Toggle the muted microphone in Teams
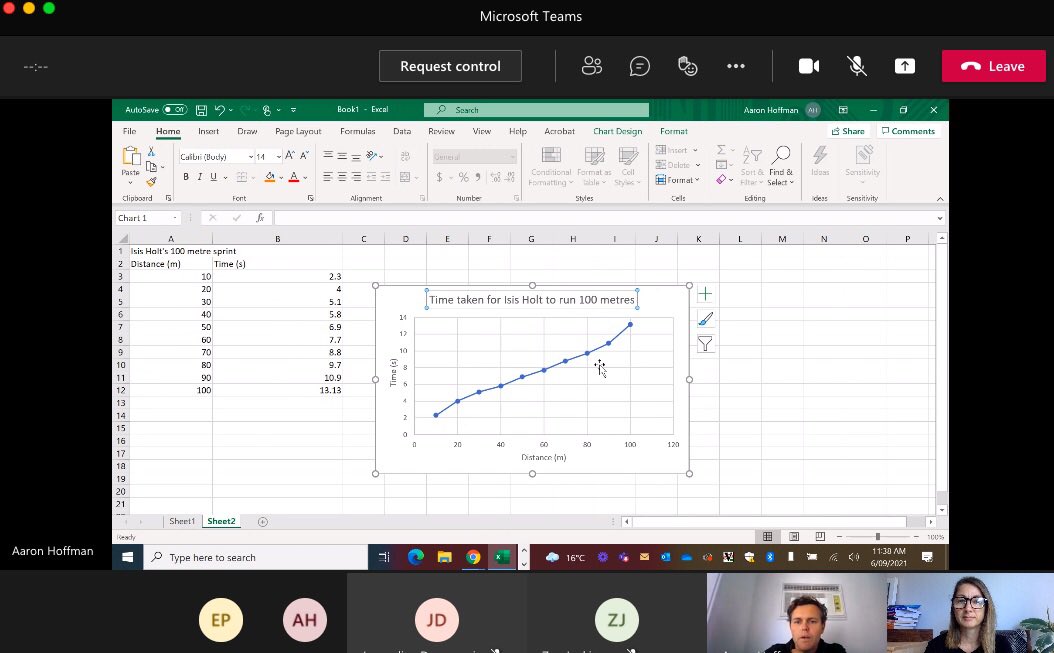This screenshot has width=1054, height=653. click(856, 66)
